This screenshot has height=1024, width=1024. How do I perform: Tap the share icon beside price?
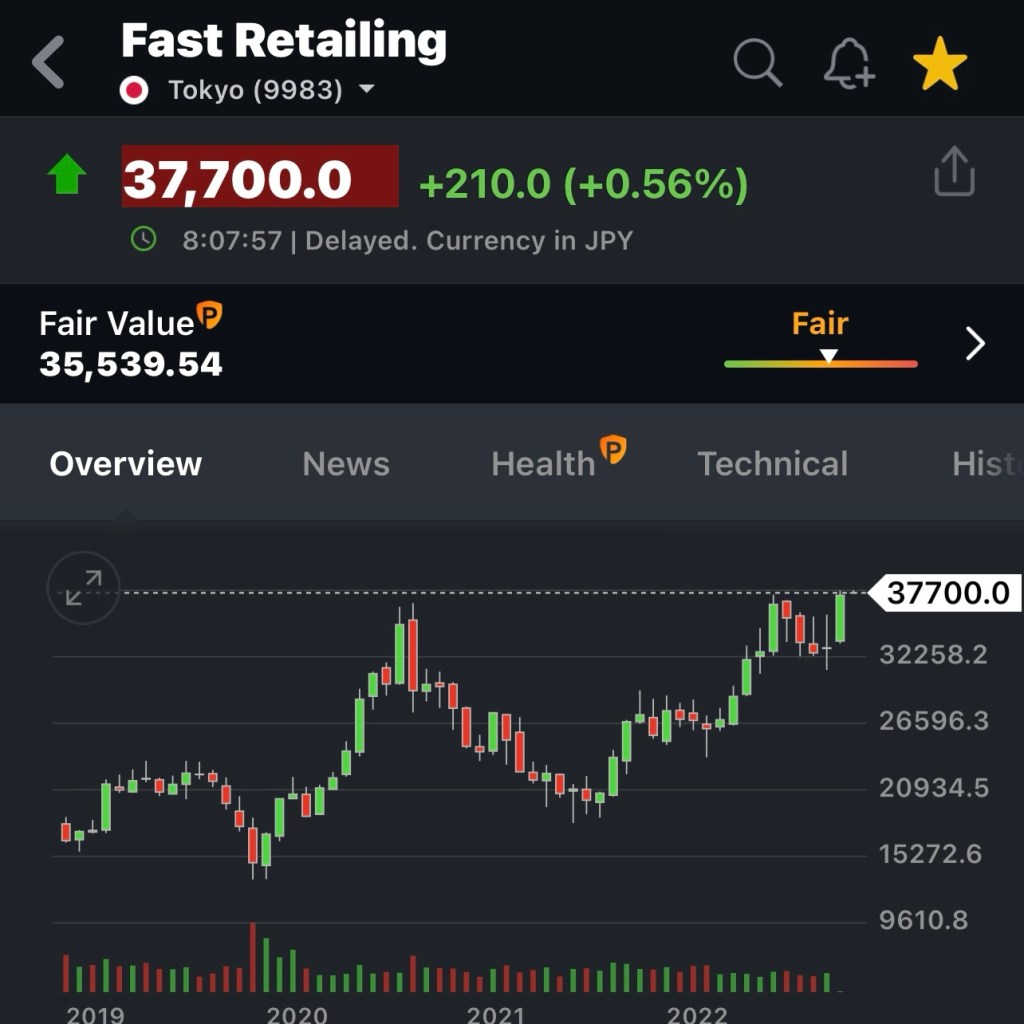[x=953, y=171]
